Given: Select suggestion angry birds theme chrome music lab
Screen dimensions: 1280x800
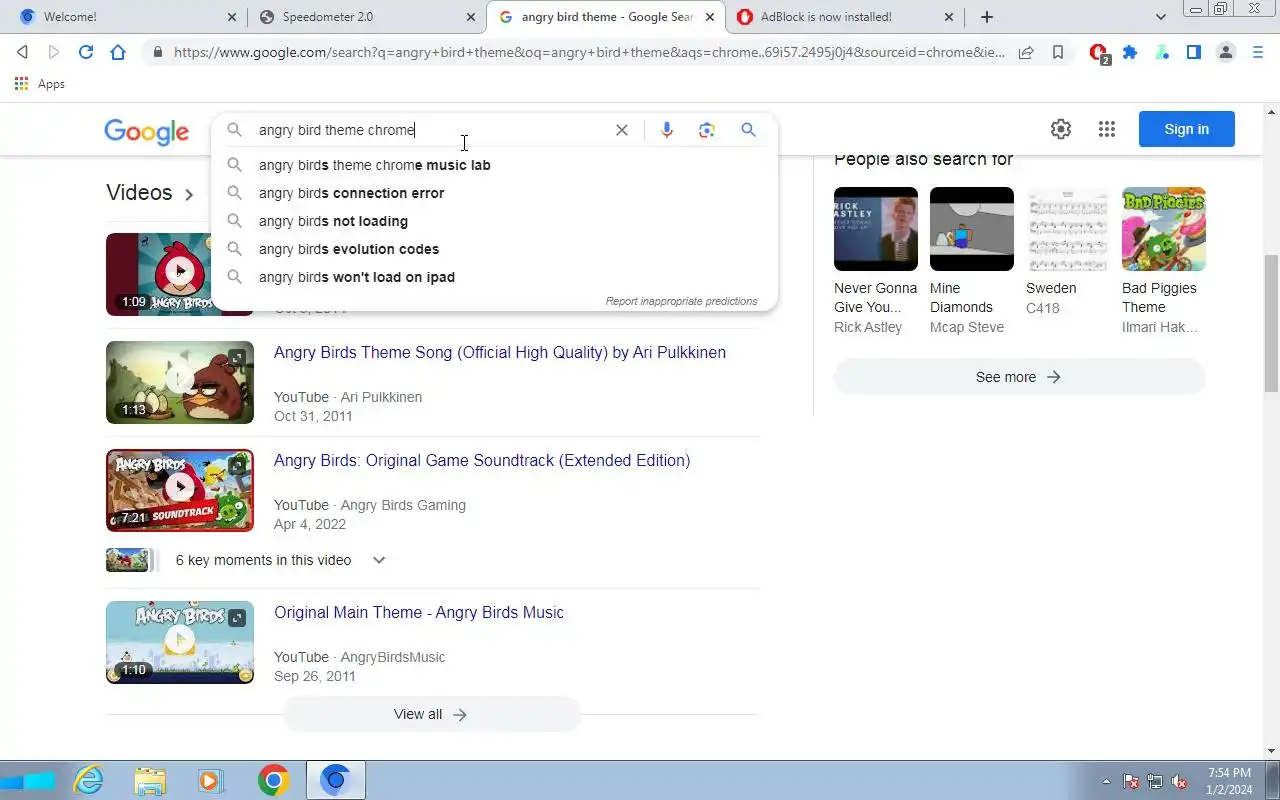Looking at the screenshot, I should 494,165.
